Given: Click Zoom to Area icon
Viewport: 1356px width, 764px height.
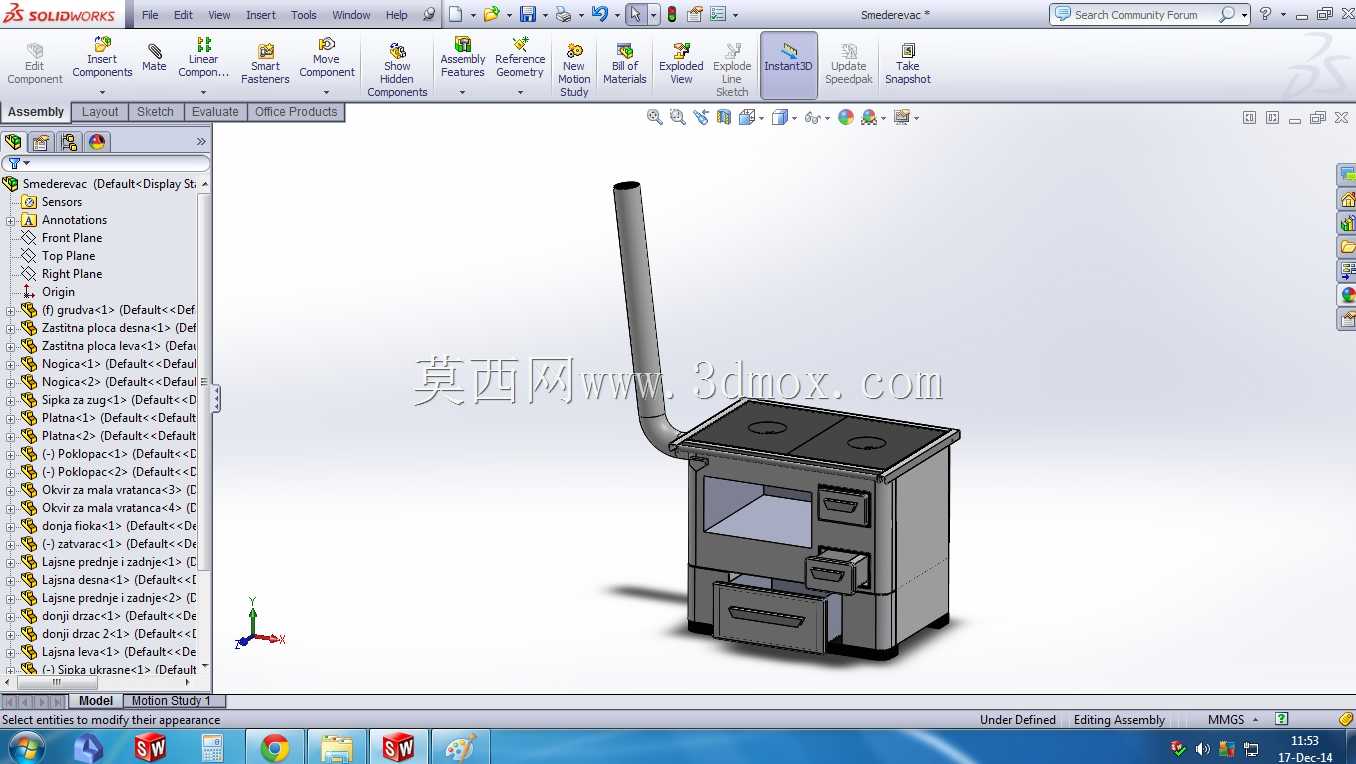Looking at the screenshot, I should [677, 117].
